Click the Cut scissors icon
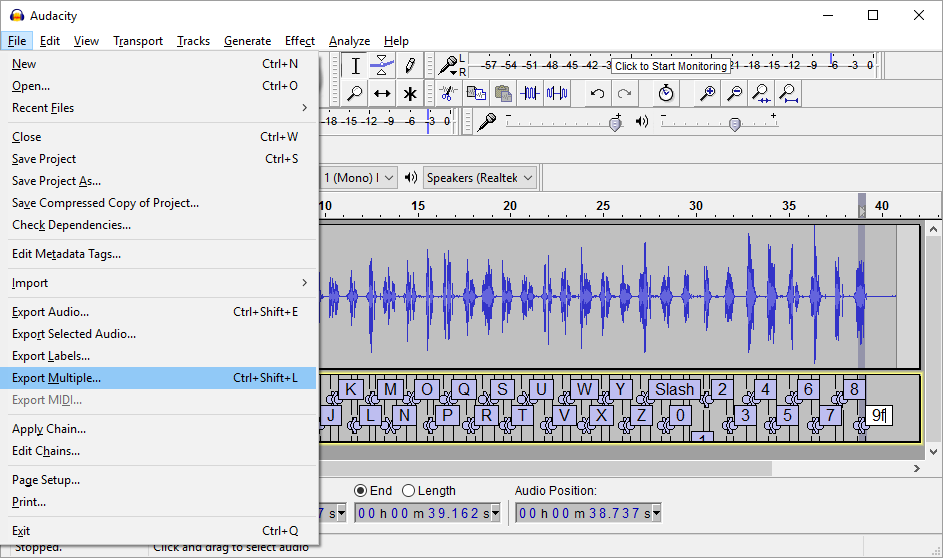This screenshot has height=558, width=943. coord(447,93)
